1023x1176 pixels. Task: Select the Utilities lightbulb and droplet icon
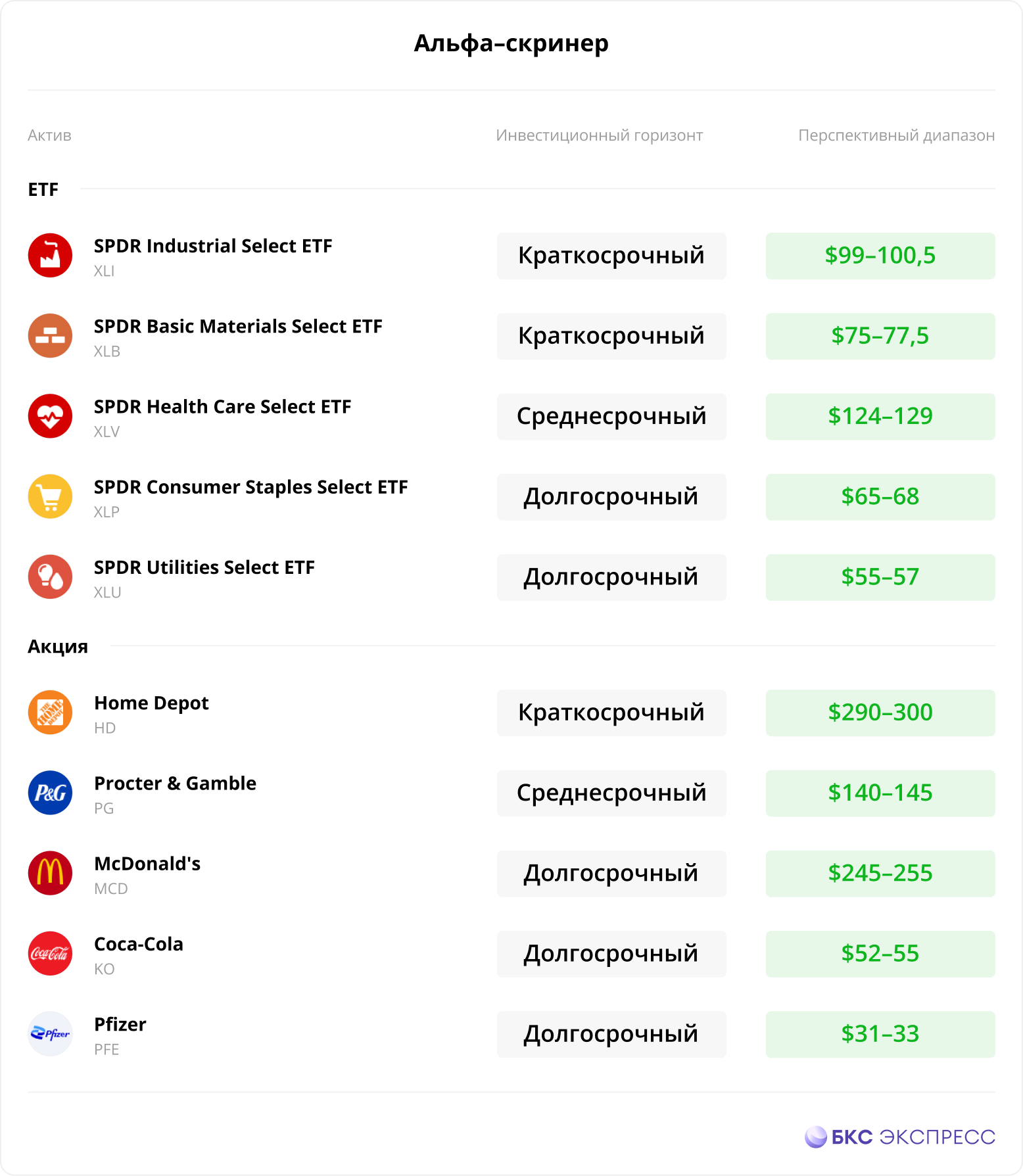50,576
